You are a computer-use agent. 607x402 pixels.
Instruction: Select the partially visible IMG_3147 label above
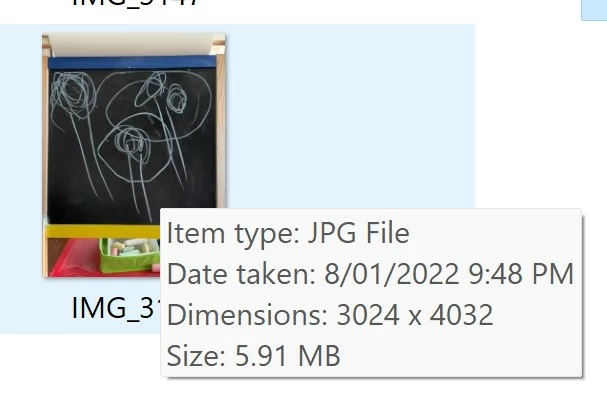pos(135,3)
